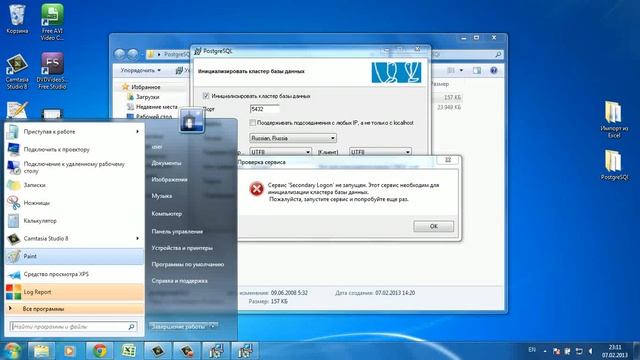Screen dimensions: 640x360
Task: Open Программы по умолчанию from the Start menu
Action: tap(187, 264)
